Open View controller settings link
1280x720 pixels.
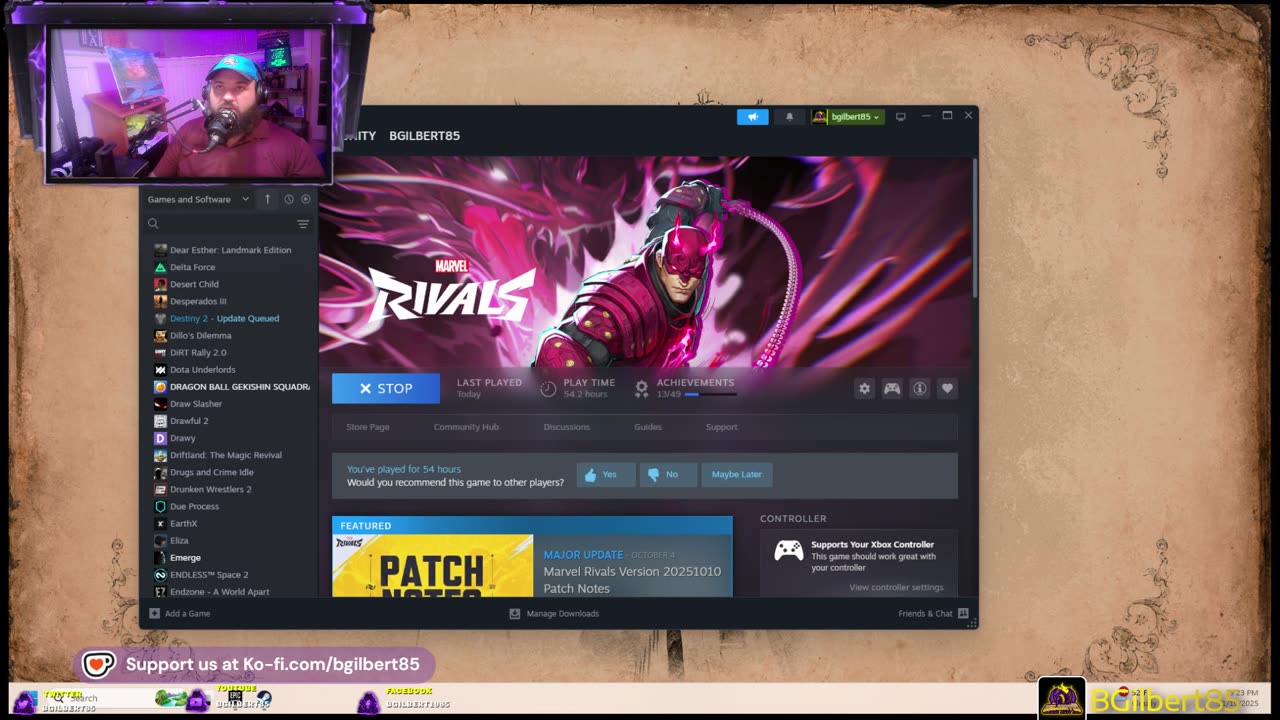click(896, 587)
